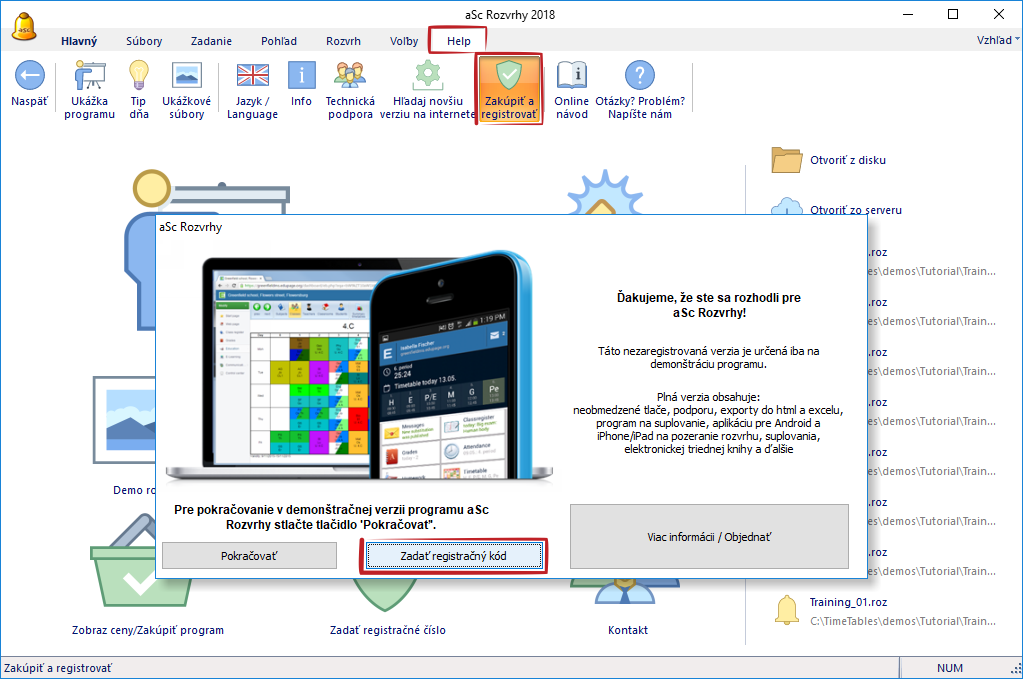Image resolution: width=1023 pixels, height=679 pixels.
Task: Click Hľadaj novšiu verziu na internete
Action: point(427,77)
